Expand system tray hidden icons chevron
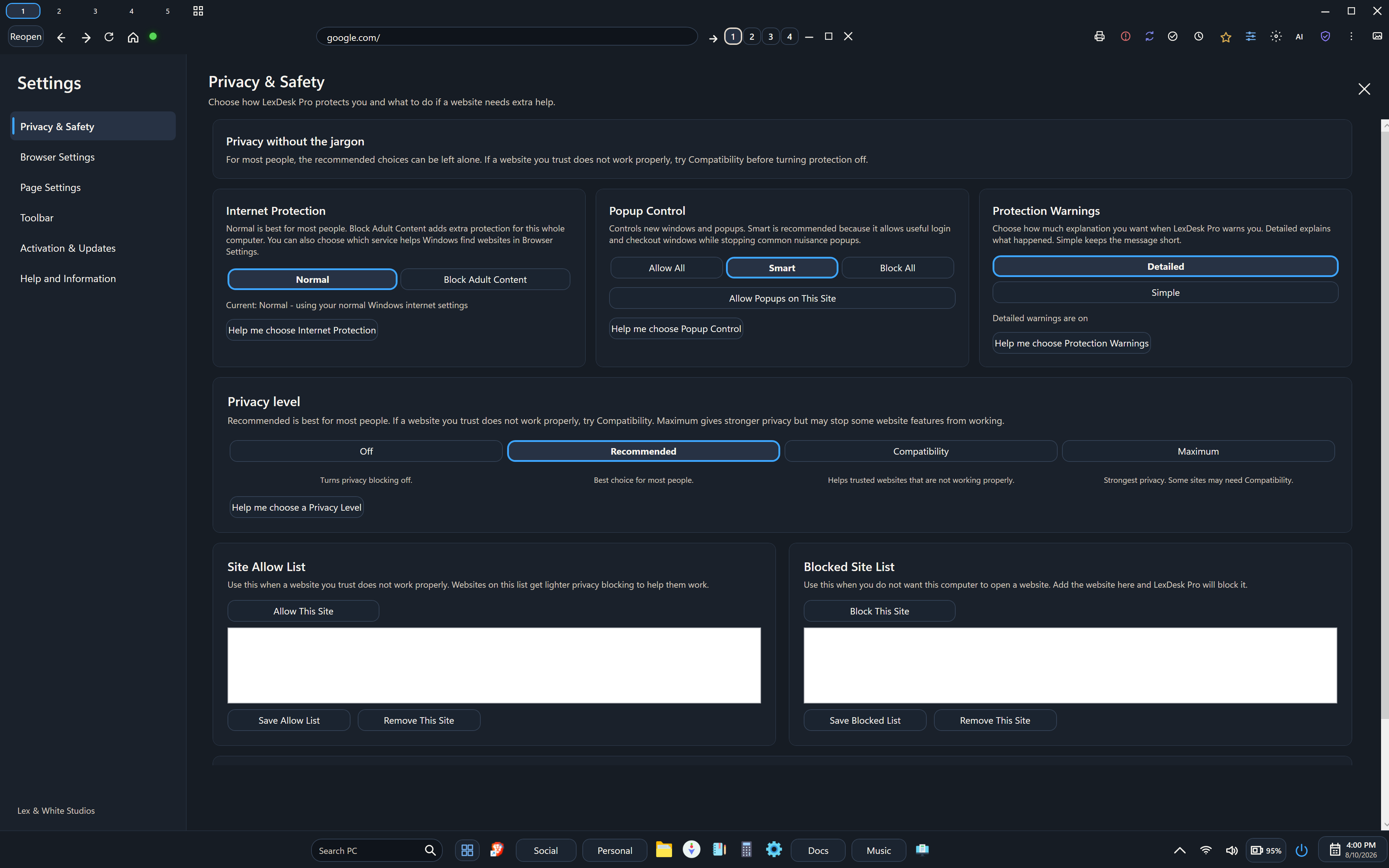This screenshot has width=1389, height=868. [x=1180, y=850]
